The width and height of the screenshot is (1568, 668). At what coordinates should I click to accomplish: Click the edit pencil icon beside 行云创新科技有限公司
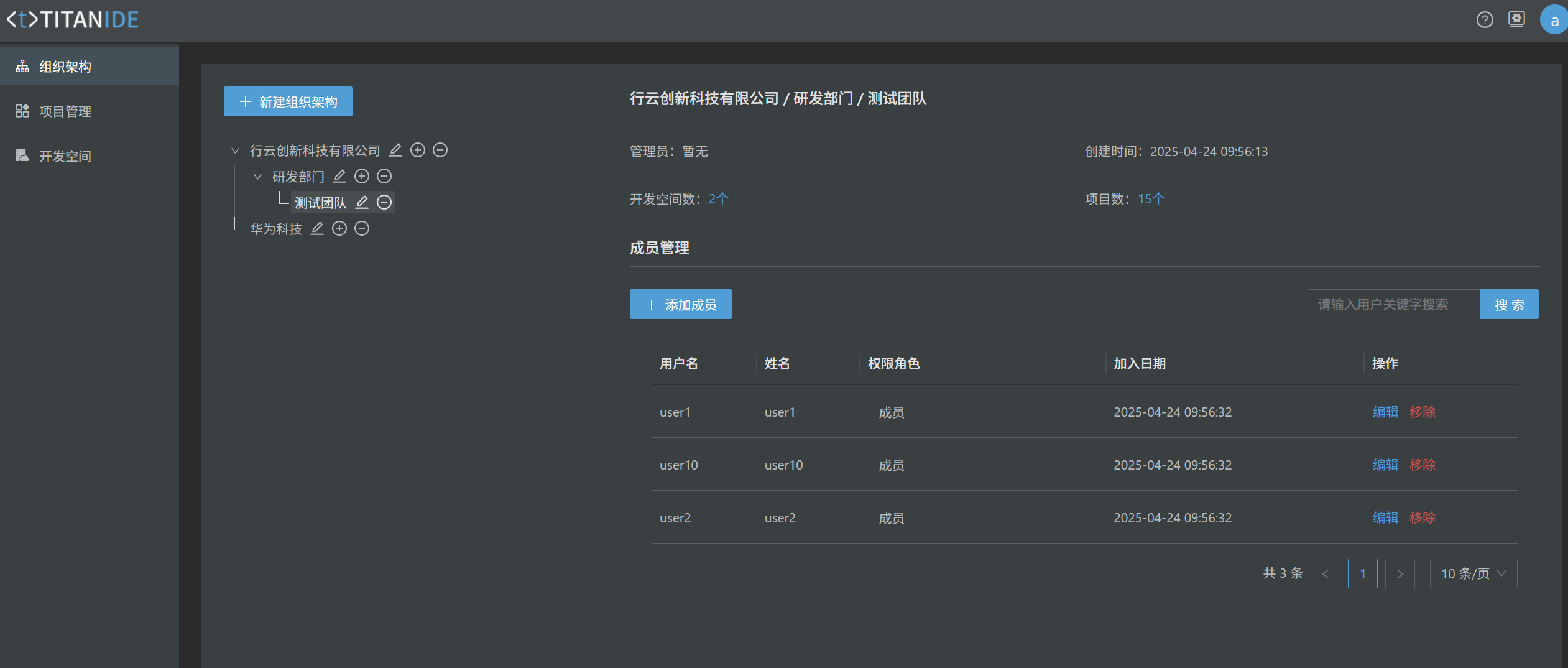click(x=395, y=151)
